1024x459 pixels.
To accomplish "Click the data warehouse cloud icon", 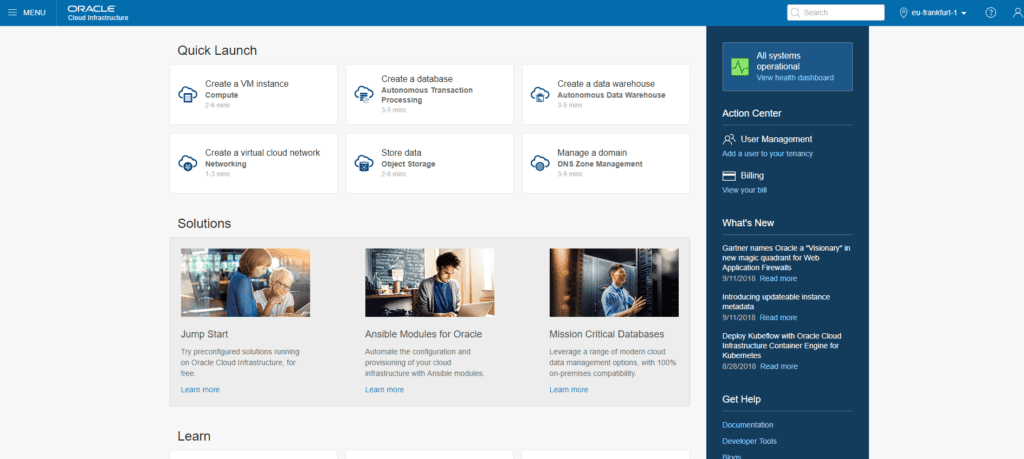I will [540, 94].
